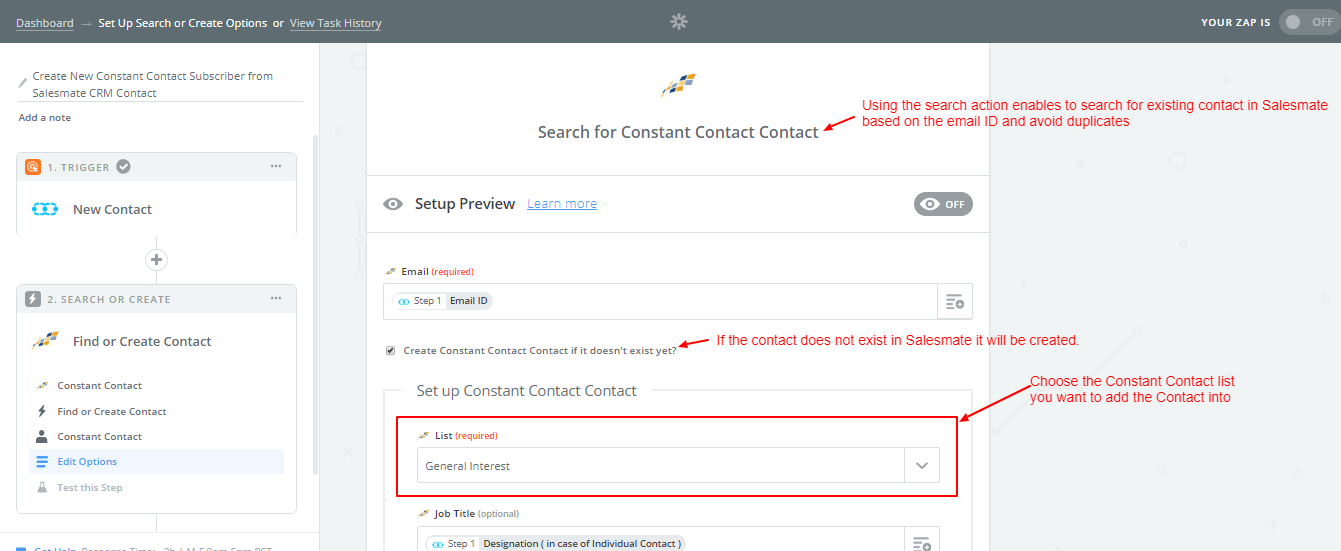Click the Setup Preview label
Image resolution: width=1341 pixels, height=551 pixels.
pos(465,204)
